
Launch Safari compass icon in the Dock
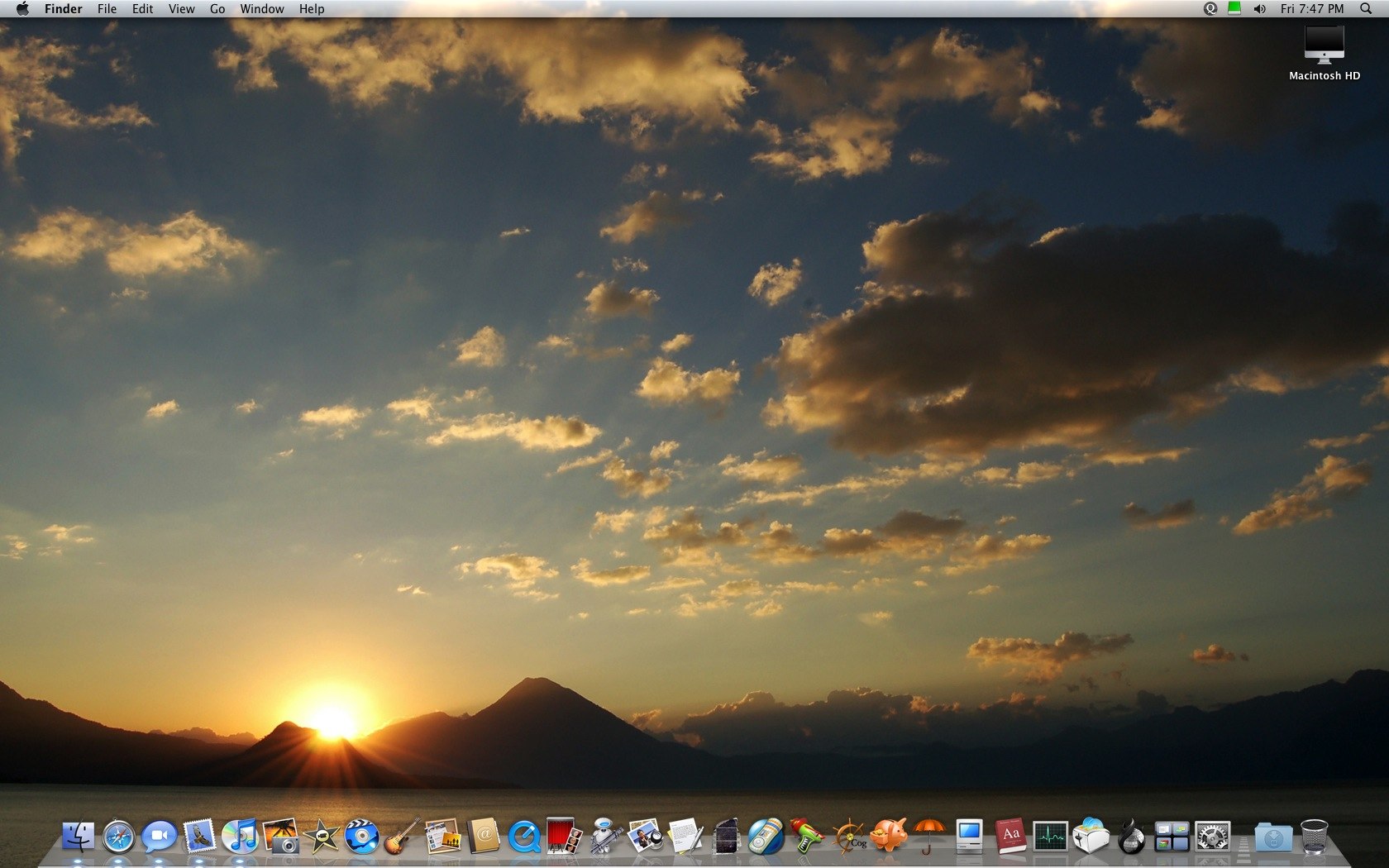tap(119, 837)
